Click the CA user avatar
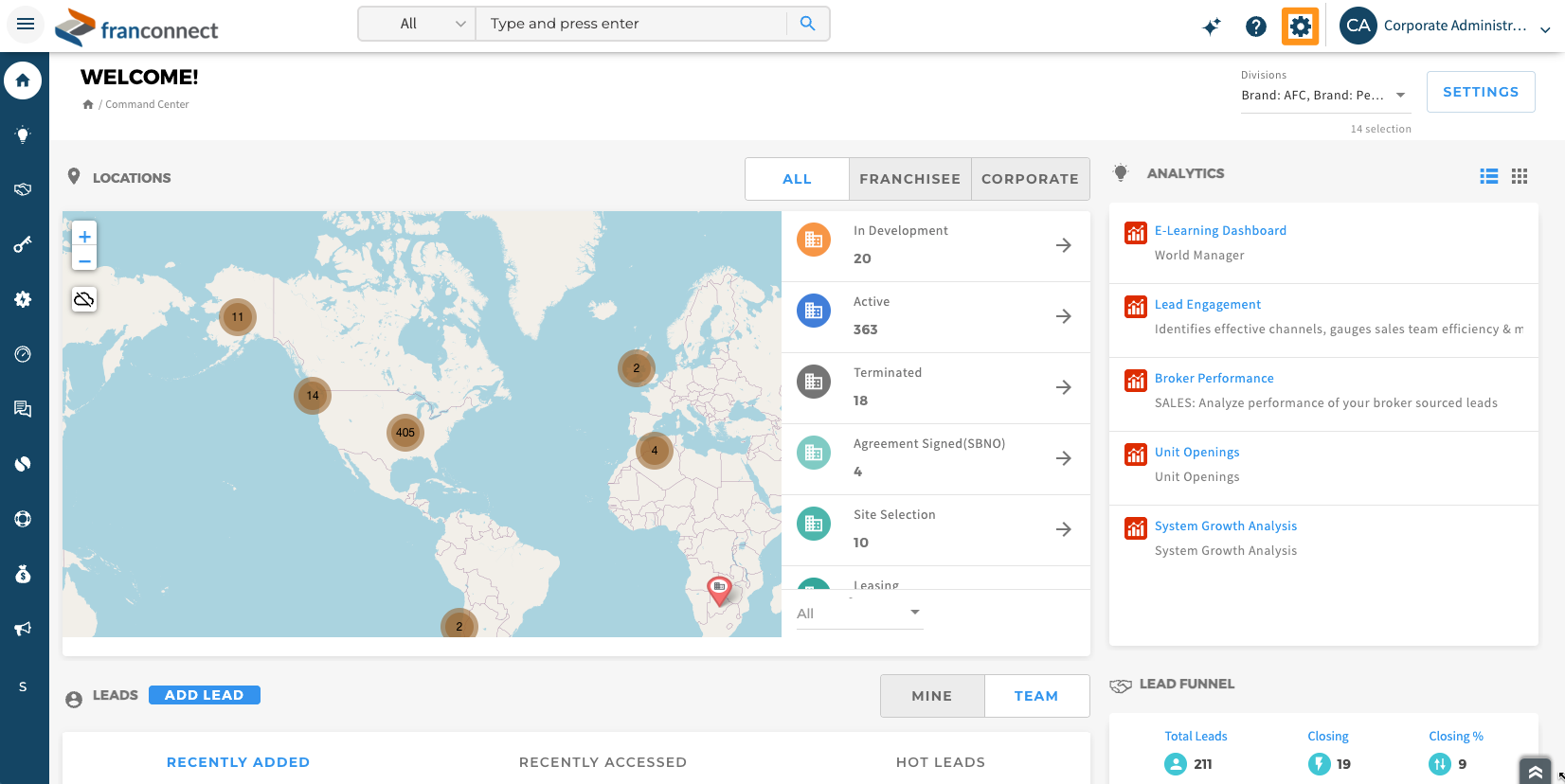The image size is (1565, 784). click(1358, 26)
